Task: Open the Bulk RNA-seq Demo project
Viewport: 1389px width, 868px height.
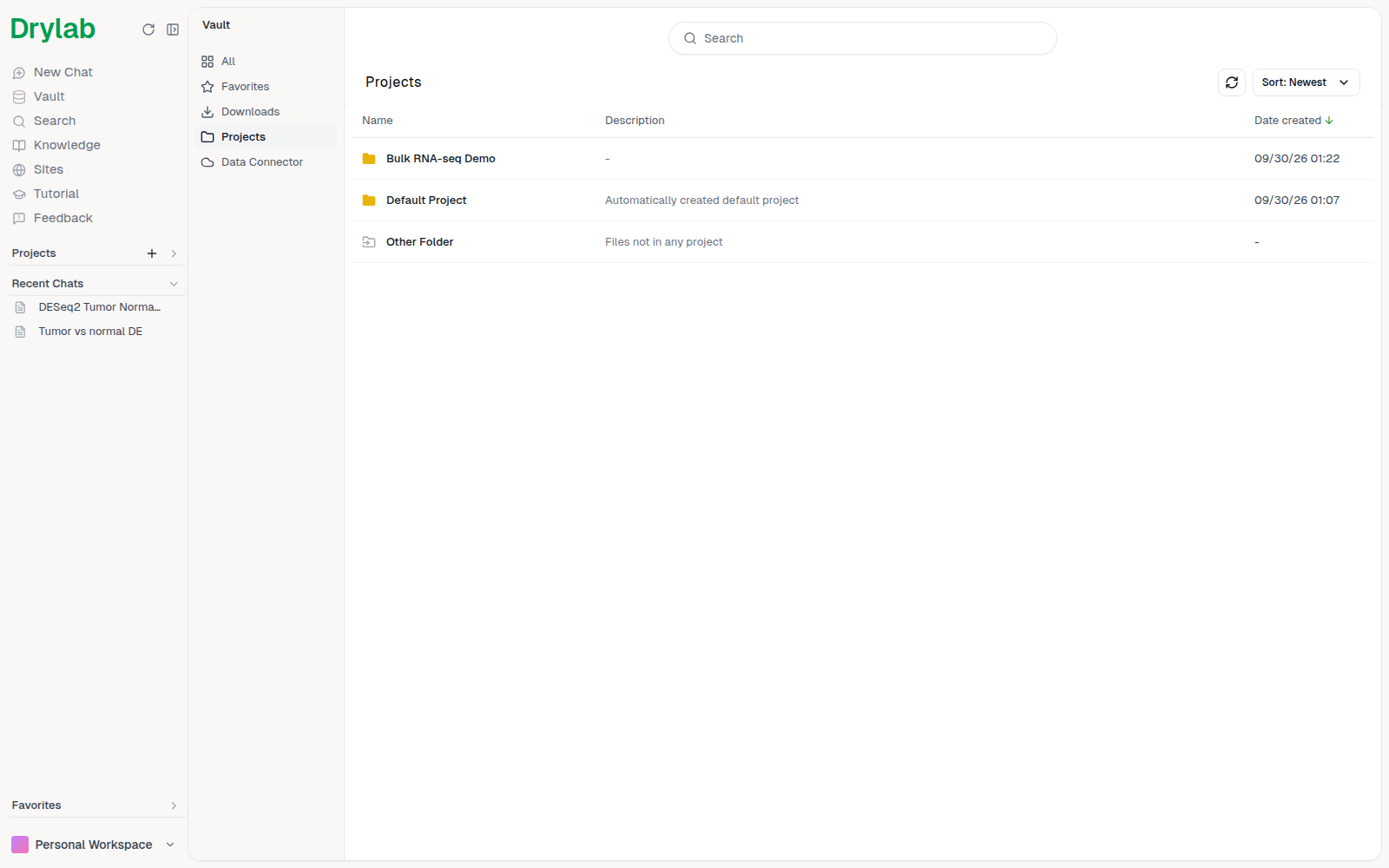Action: [x=863, y=159]
